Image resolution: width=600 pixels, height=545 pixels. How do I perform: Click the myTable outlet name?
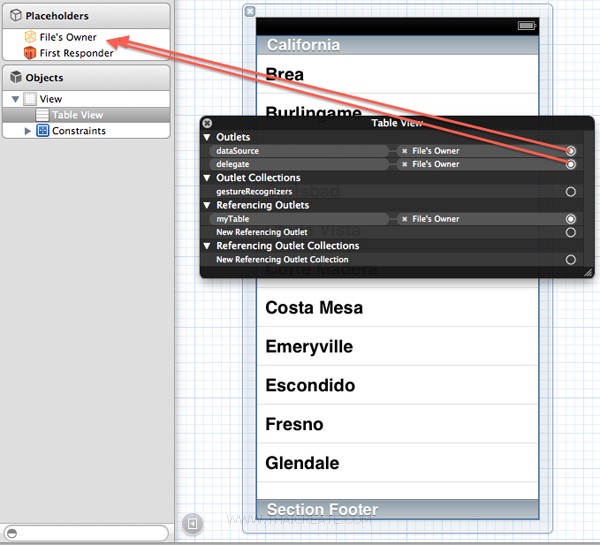(x=233, y=219)
